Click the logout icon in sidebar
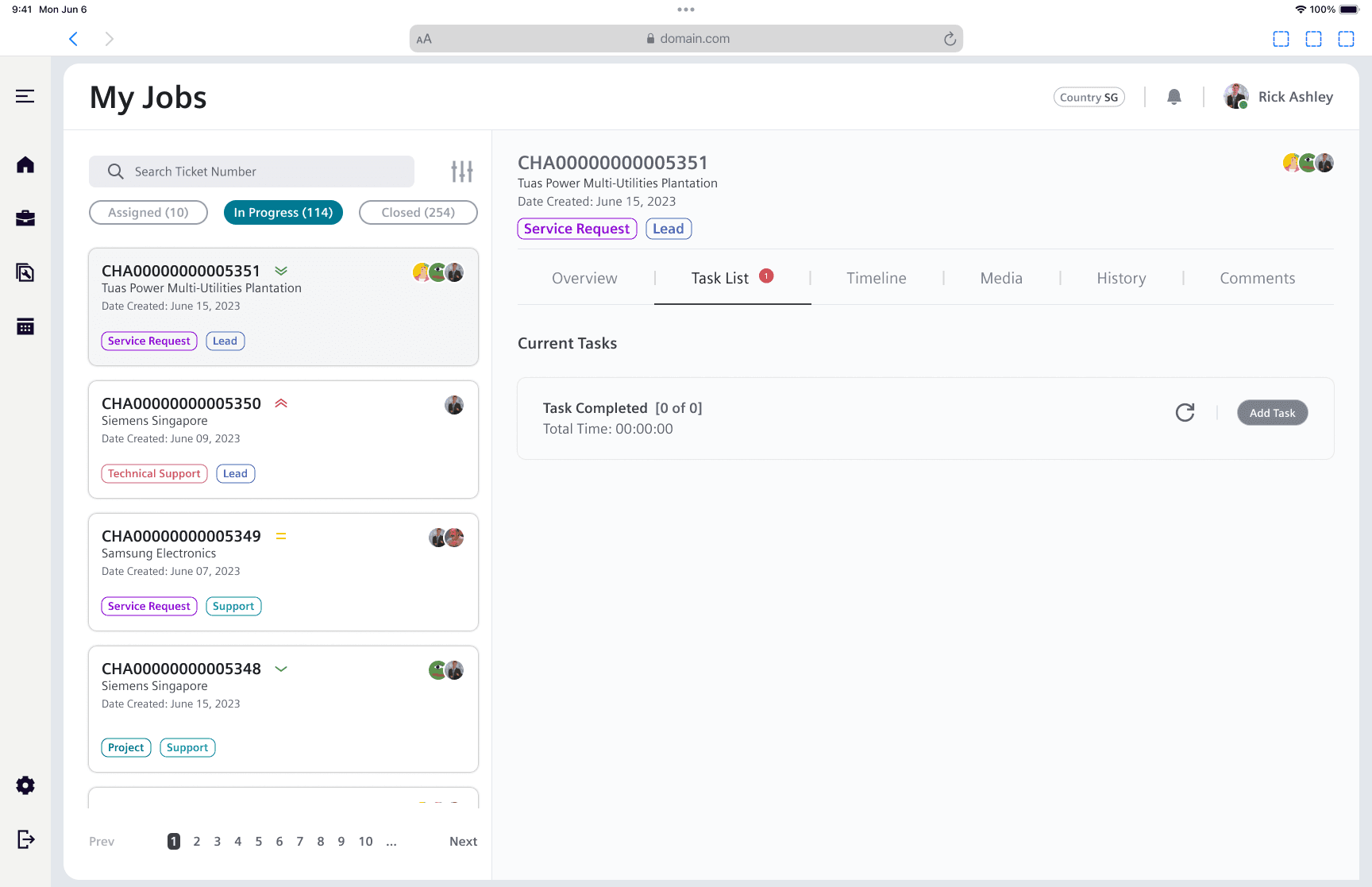This screenshot has width=1372, height=887. (25, 839)
